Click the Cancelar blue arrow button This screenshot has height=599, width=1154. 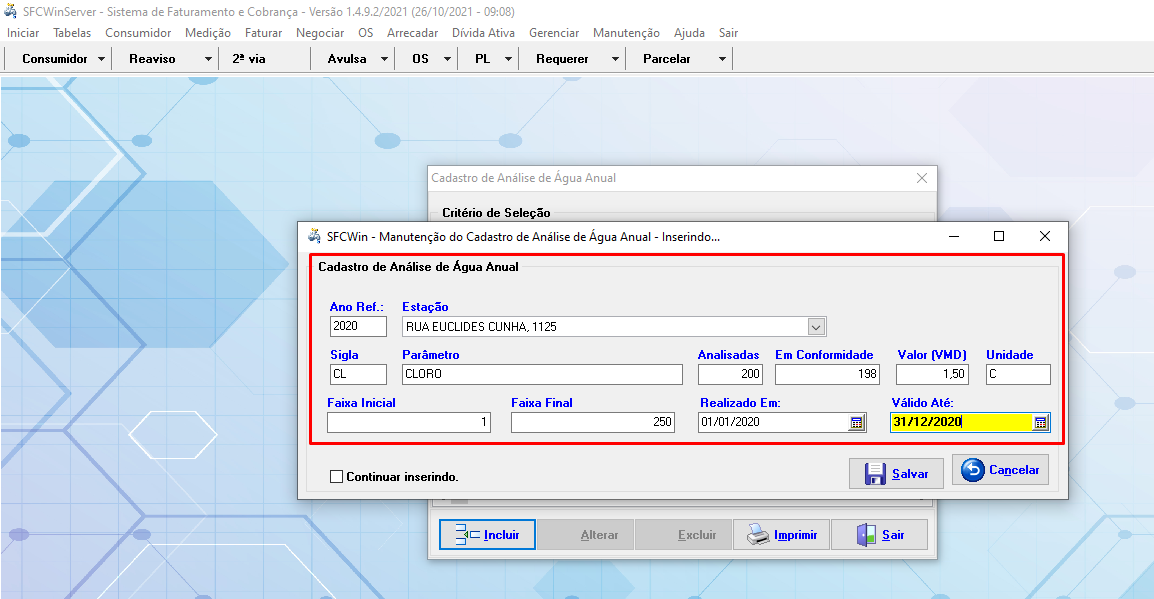[x=1000, y=470]
